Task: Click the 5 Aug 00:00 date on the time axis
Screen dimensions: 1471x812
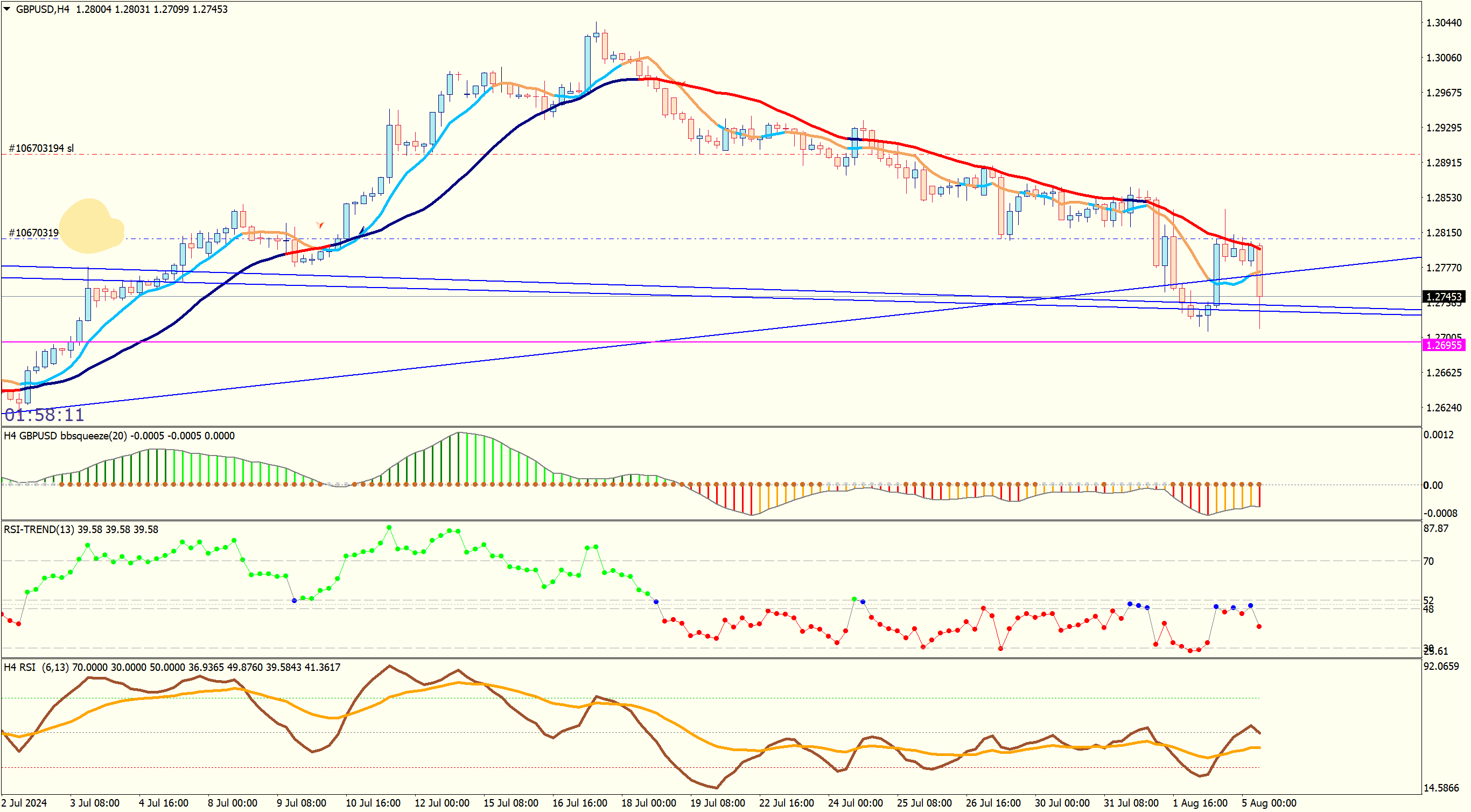Action: [x=1269, y=803]
